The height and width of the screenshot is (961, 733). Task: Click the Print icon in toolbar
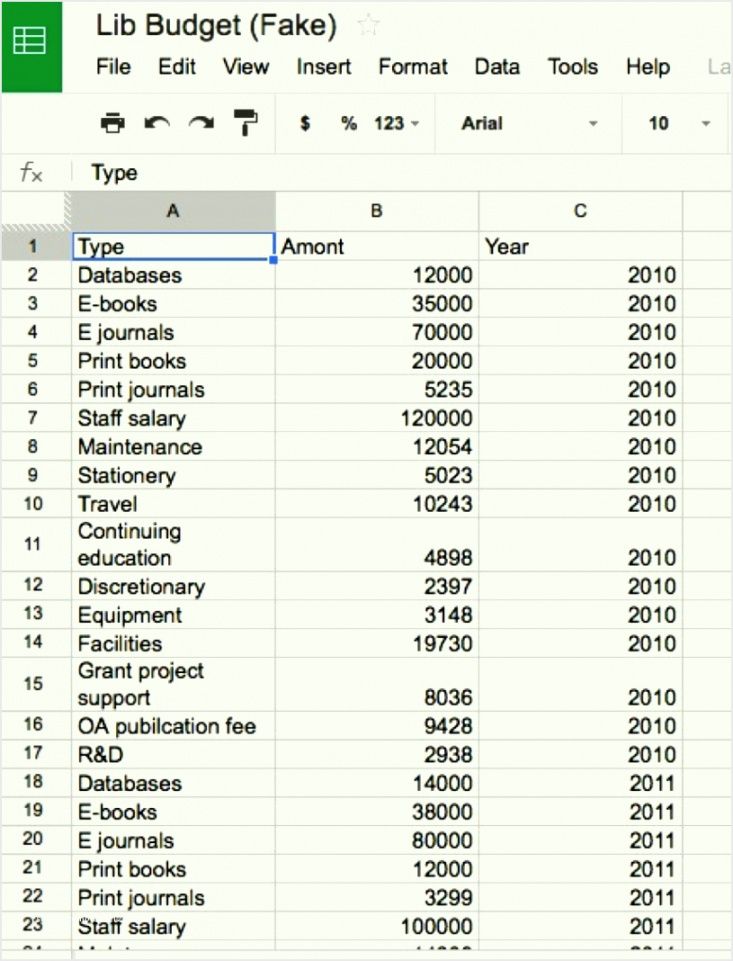click(x=113, y=123)
